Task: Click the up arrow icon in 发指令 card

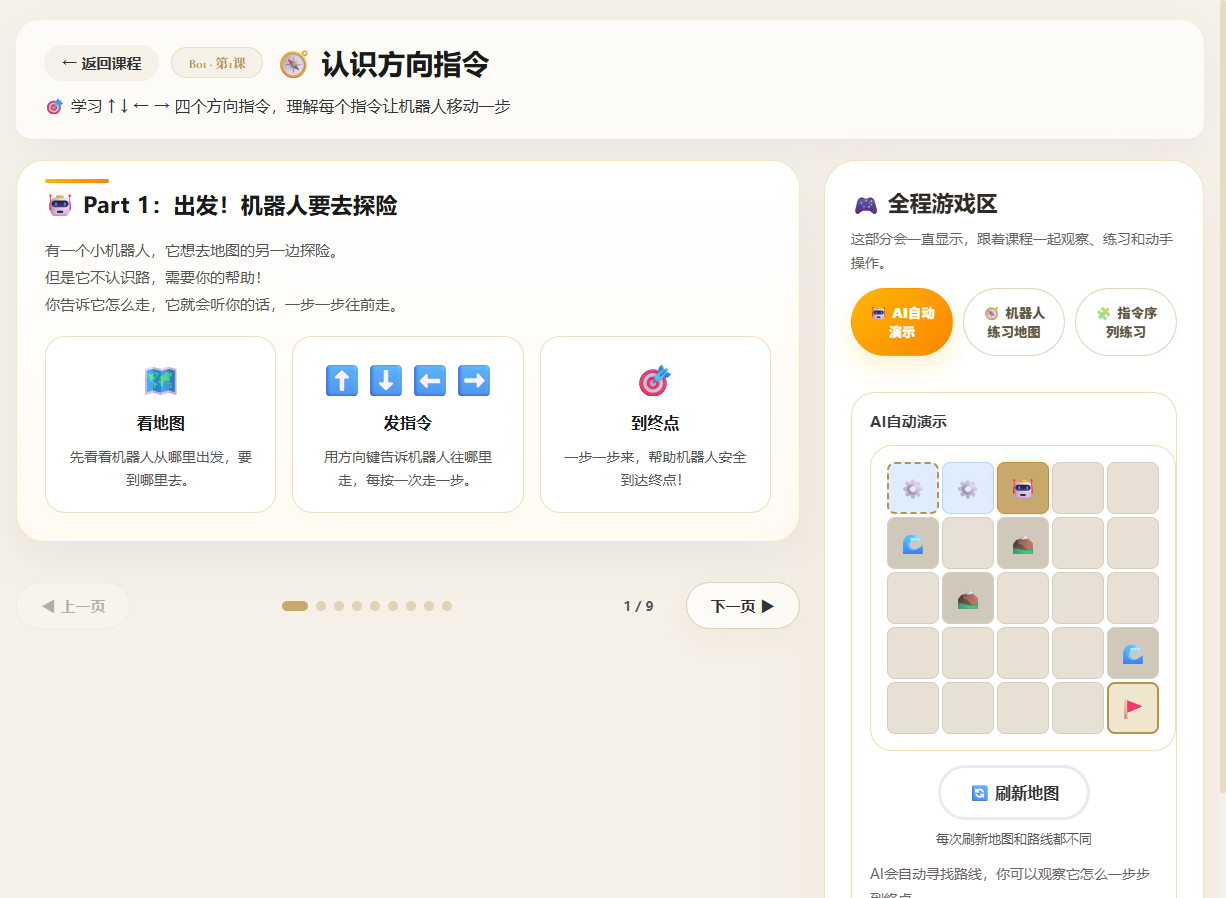Action: (x=342, y=381)
